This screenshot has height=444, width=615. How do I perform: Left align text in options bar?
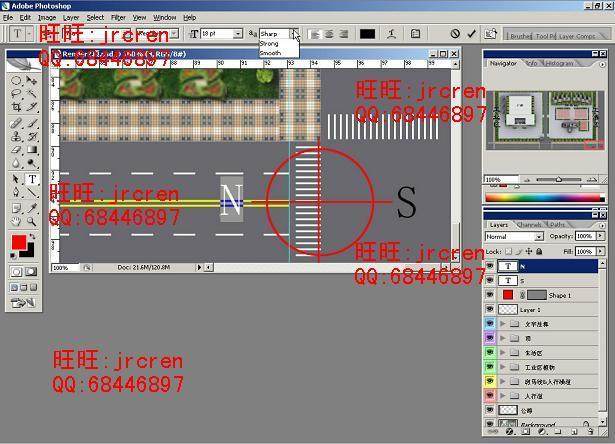pyautogui.click(x=314, y=34)
